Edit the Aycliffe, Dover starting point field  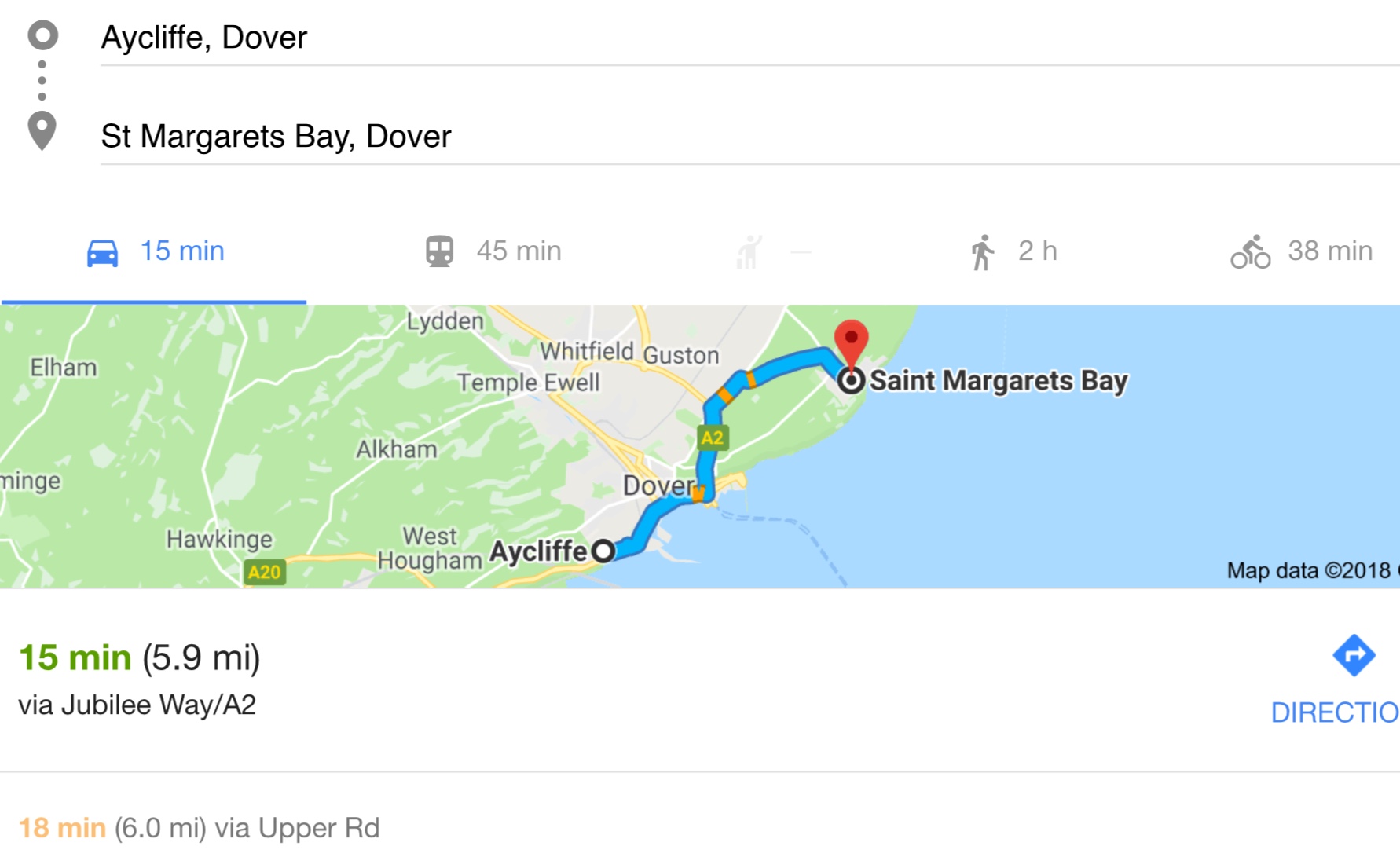pos(749,38)
